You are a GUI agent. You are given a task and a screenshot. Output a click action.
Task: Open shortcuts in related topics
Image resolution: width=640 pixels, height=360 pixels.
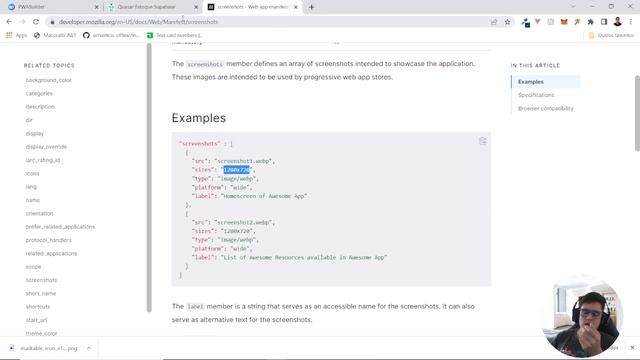[38, 307]
